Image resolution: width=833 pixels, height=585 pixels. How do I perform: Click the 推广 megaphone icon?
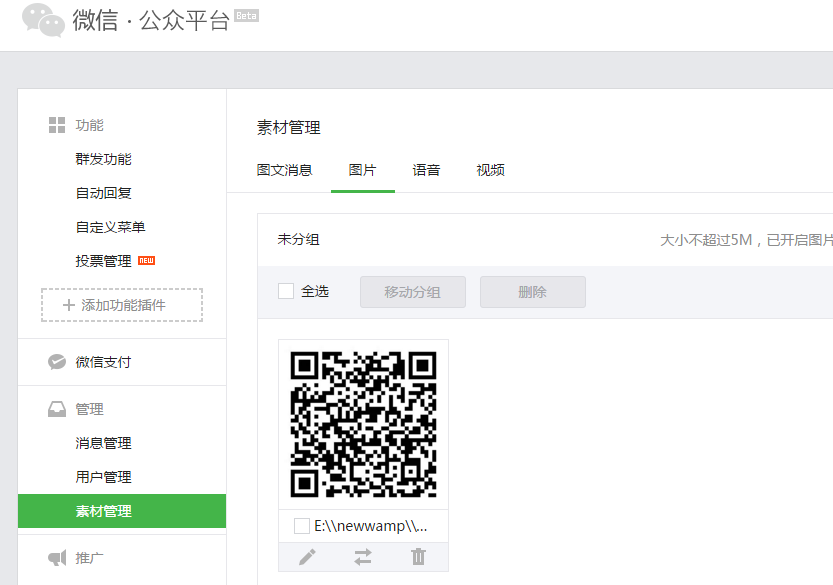57,558
